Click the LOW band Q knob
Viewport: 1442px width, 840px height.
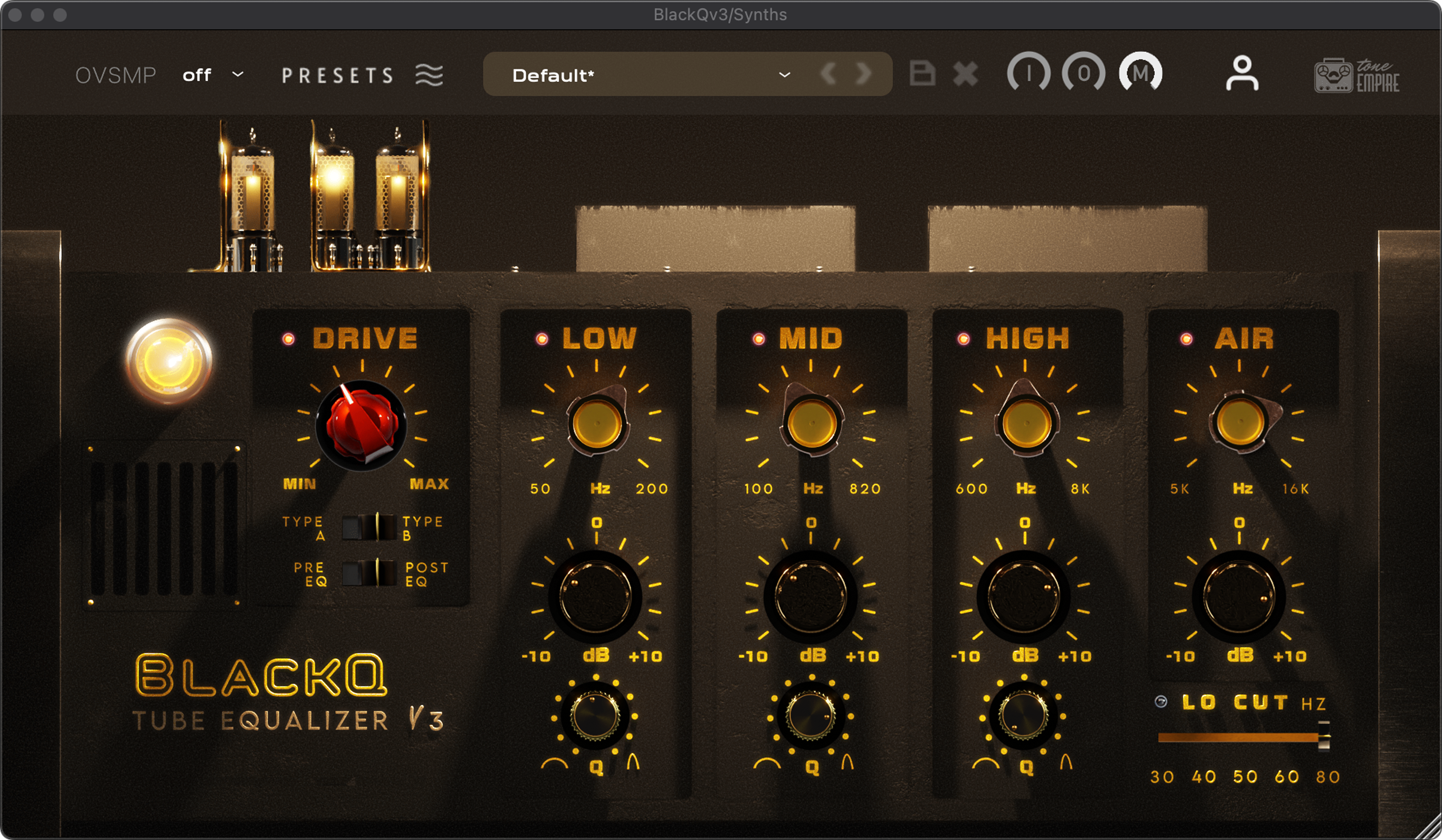[596, 716]
